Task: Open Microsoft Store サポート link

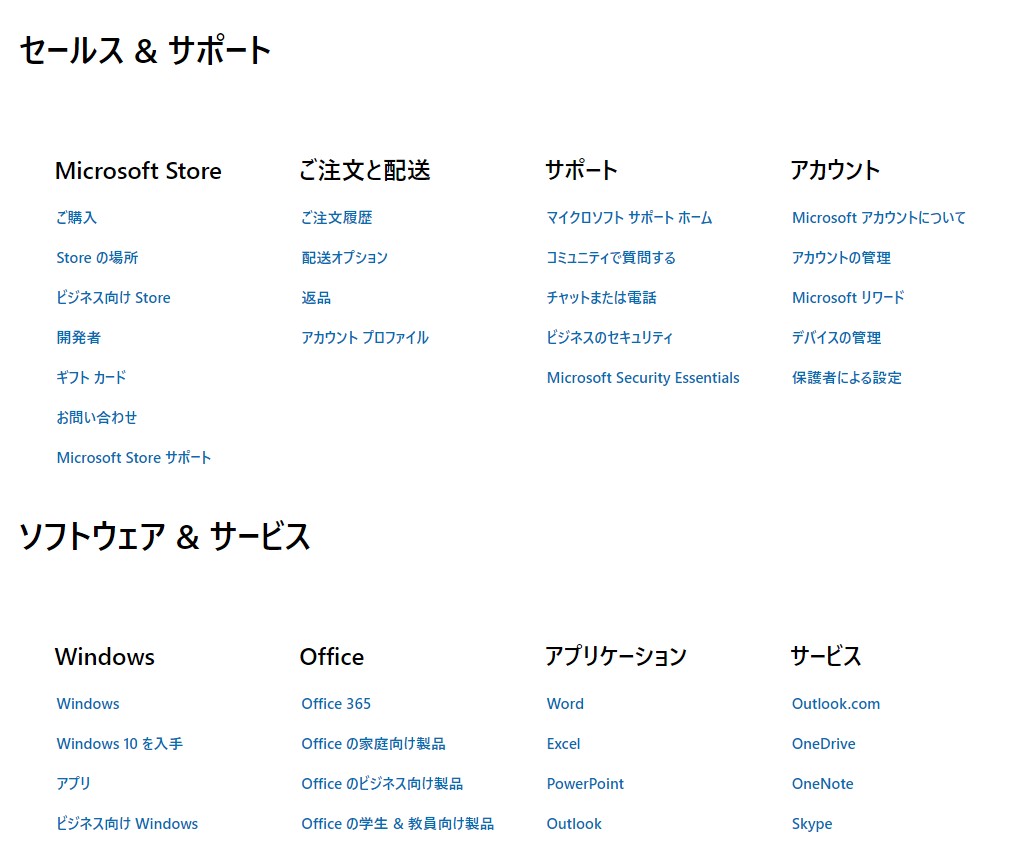Action: 133,458
